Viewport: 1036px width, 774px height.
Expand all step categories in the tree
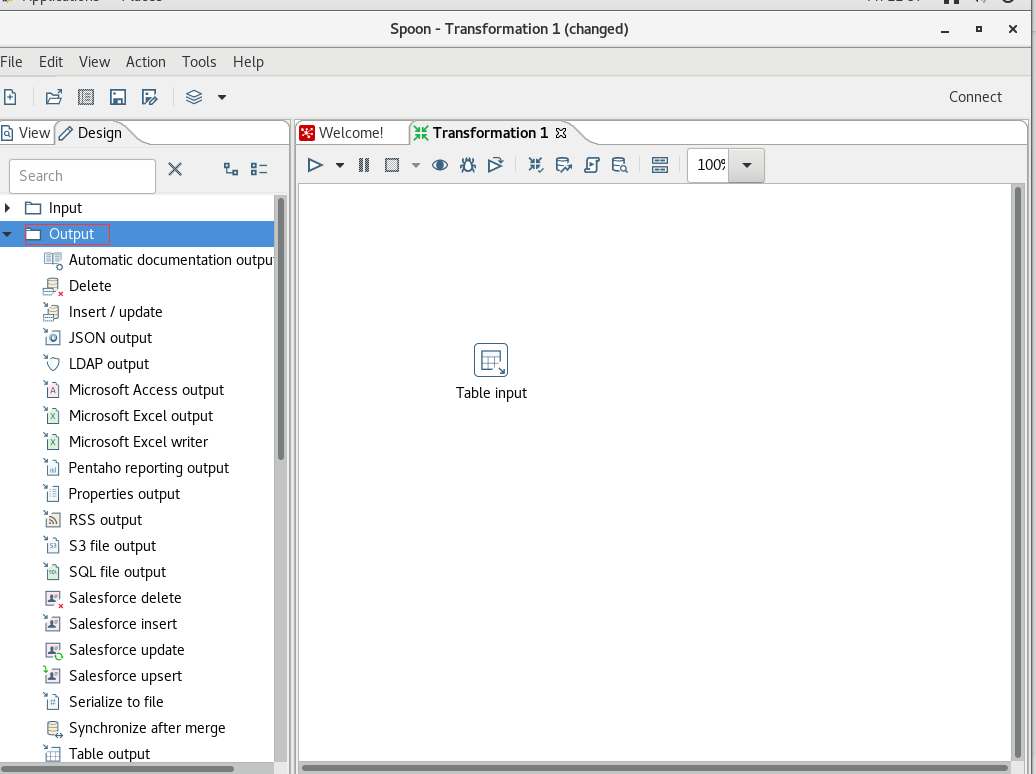[x=231, y=169]
